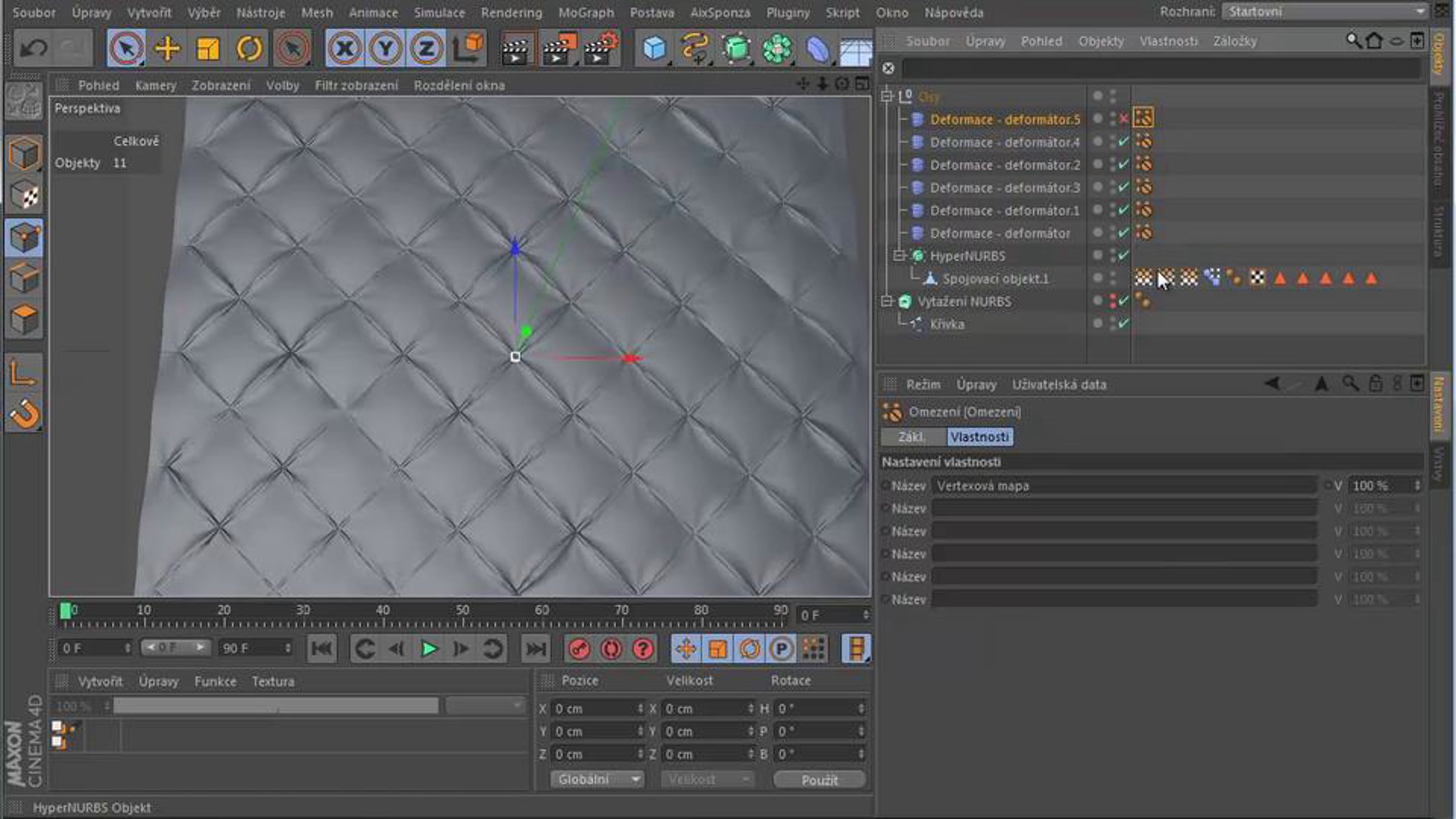
Task: Switch to points mode
Action: (24, 237)
